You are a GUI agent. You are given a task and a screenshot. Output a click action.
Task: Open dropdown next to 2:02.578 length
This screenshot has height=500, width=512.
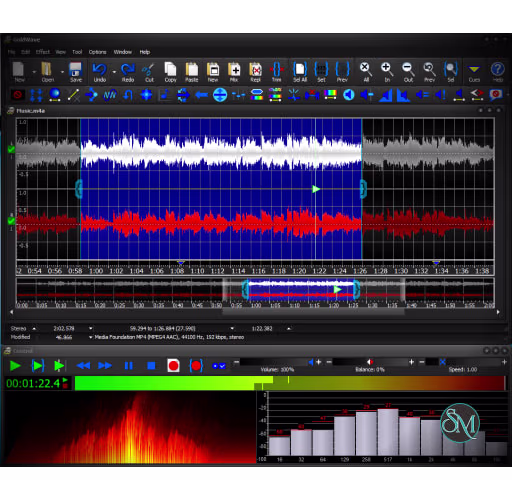(91, 329)
